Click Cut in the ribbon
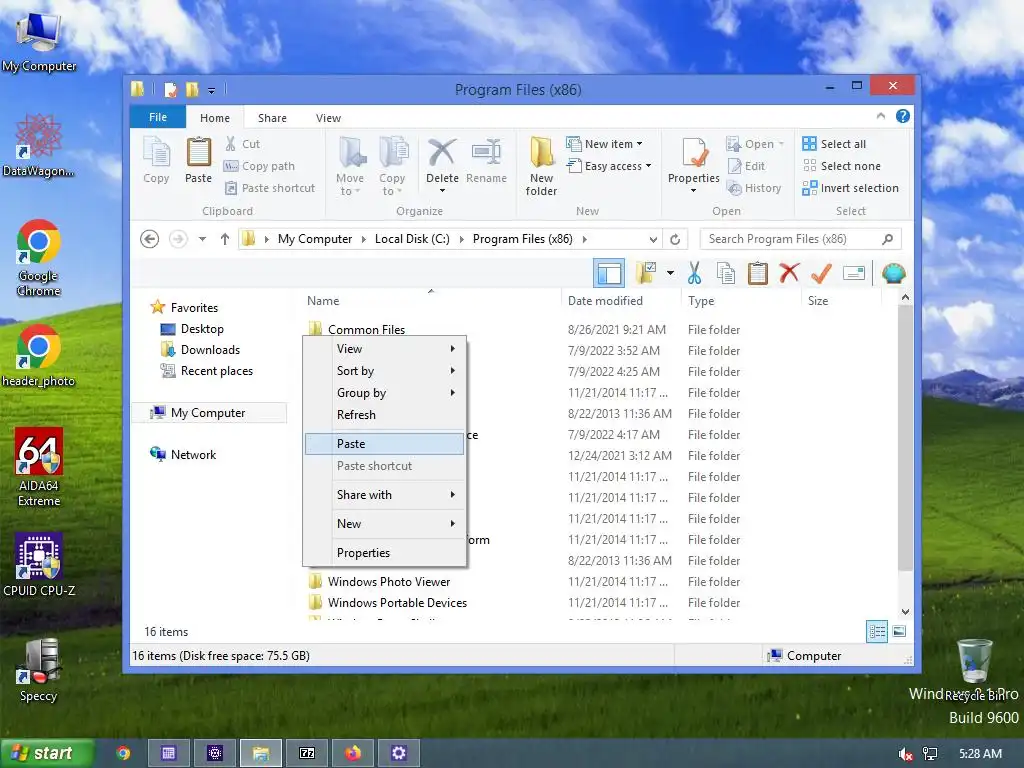The width and height of the screenshot is (1024, 768). pyautogui.click(x=242, y=144)
